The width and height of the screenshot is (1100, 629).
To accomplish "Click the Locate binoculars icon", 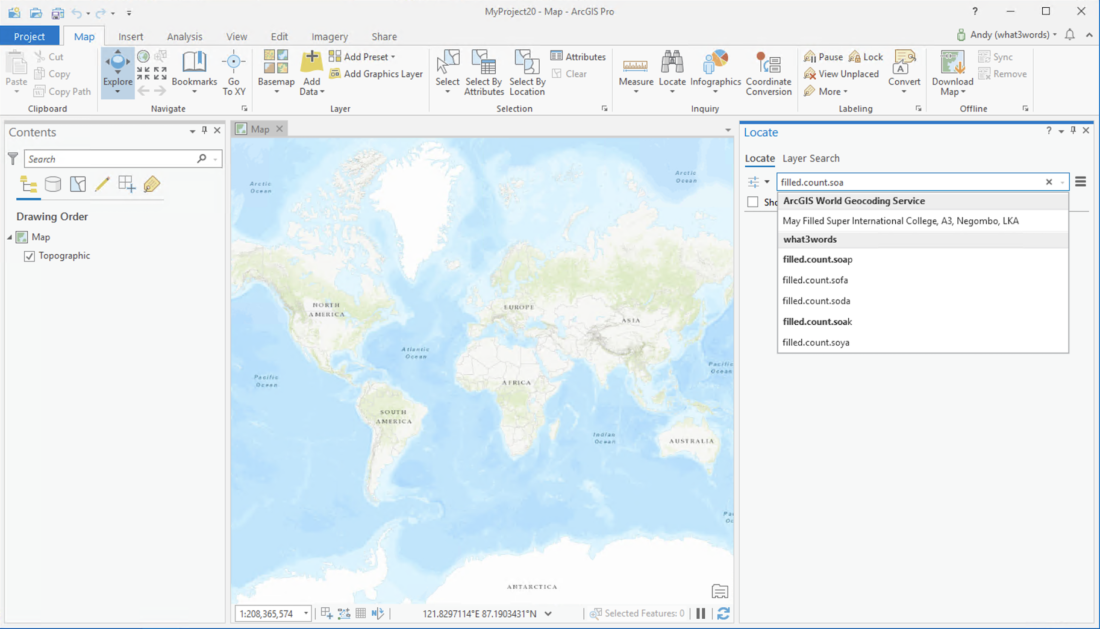I will [672, 62].
